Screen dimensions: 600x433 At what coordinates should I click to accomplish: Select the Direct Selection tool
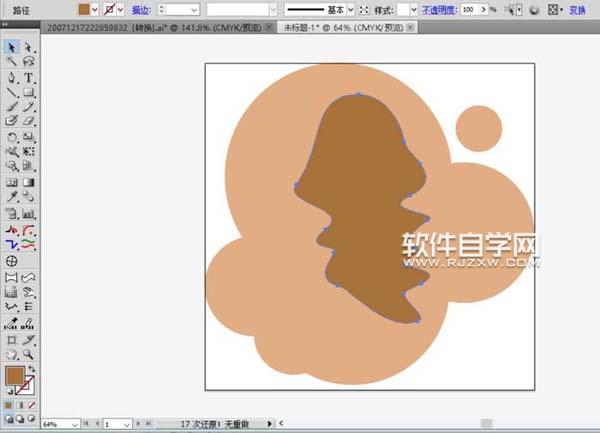[28, 47]
